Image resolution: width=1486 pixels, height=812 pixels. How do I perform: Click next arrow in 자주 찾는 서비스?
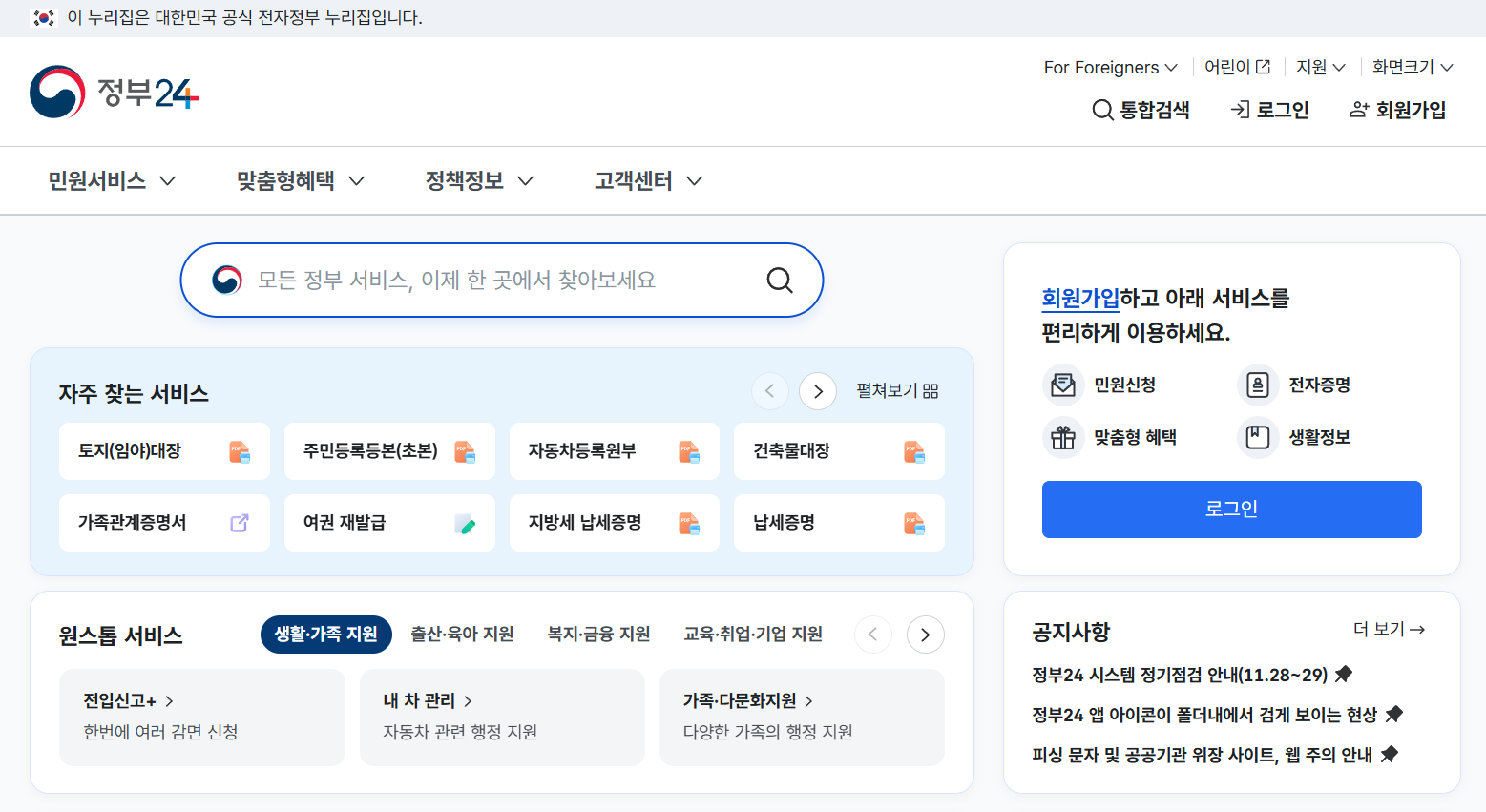[x=818, y=391]
